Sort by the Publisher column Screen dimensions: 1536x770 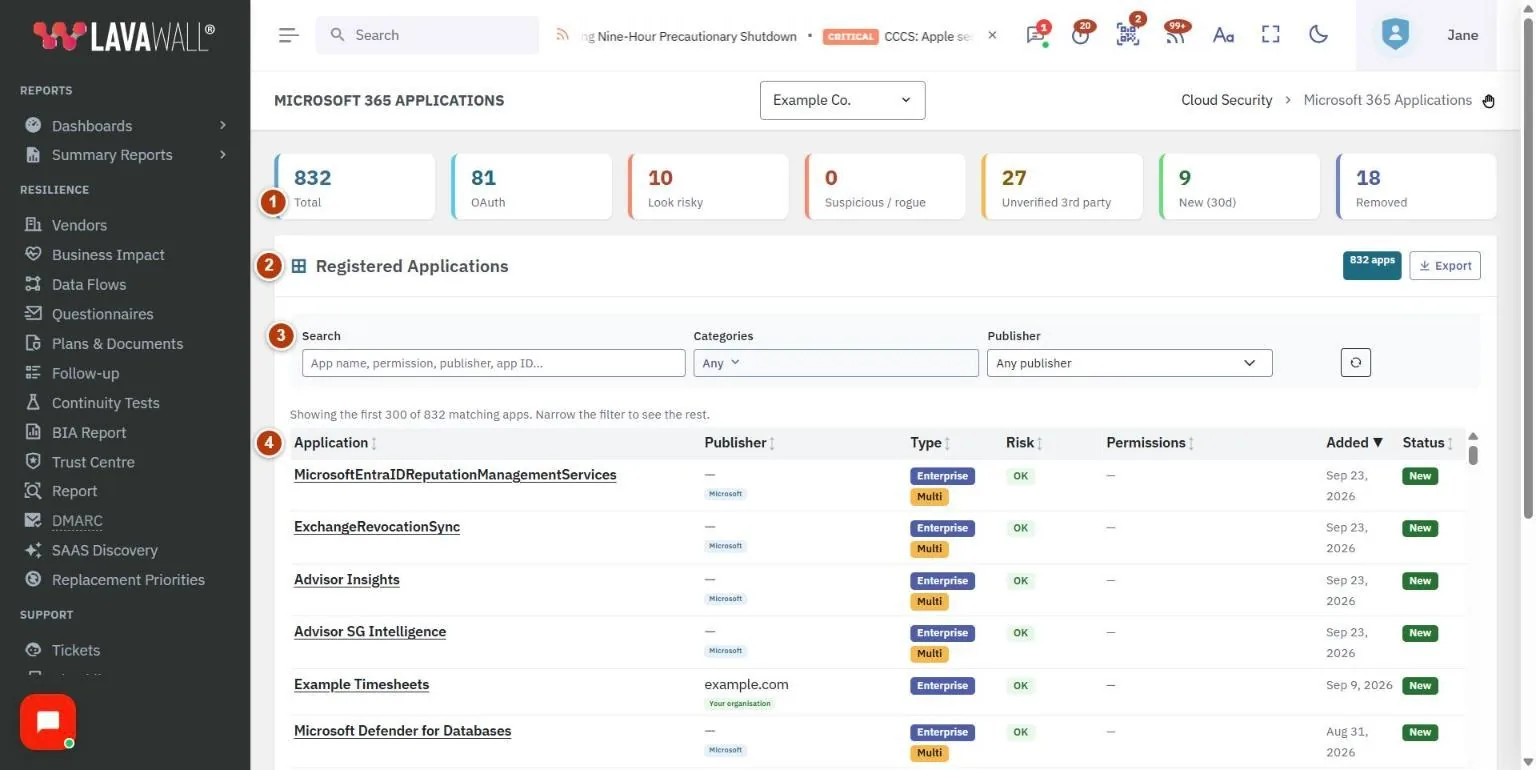click(x=741, y=443)
